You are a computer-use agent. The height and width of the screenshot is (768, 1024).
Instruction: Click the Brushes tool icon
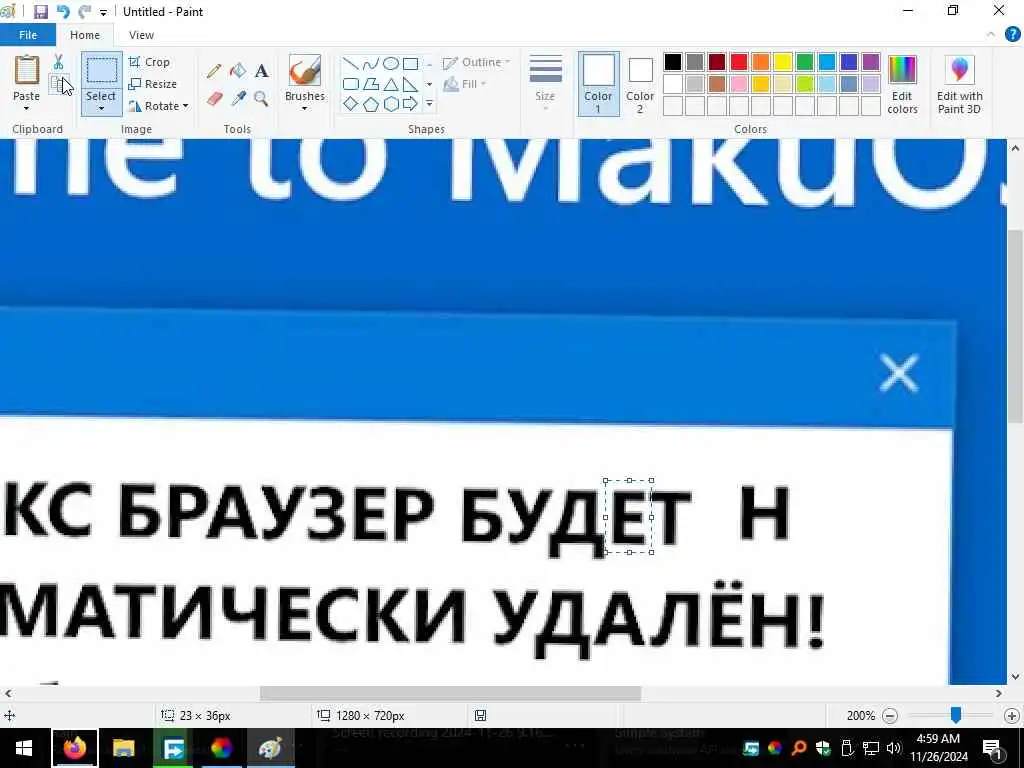[304, 71]
